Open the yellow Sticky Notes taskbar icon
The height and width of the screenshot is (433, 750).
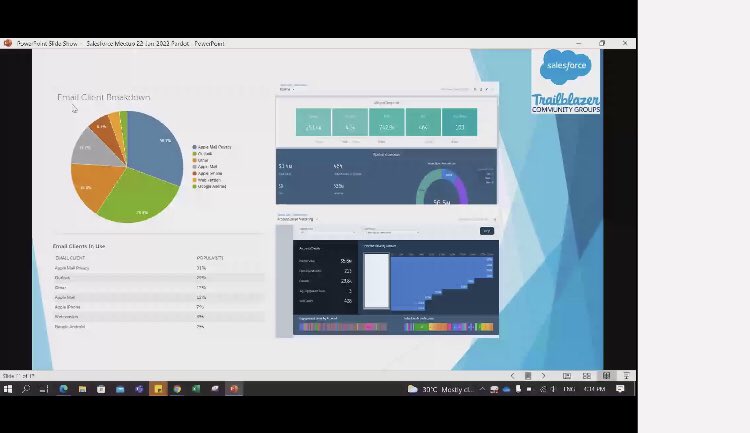point(158,389)
